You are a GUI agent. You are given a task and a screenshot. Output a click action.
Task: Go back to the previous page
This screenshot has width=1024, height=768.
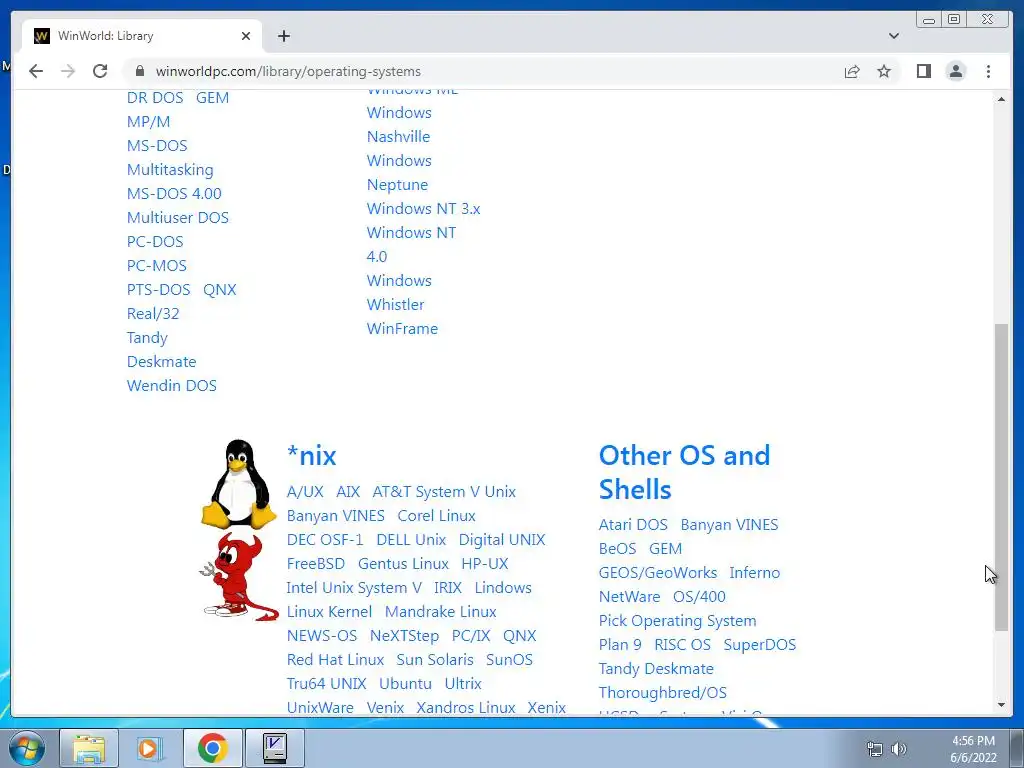(36, 71)
